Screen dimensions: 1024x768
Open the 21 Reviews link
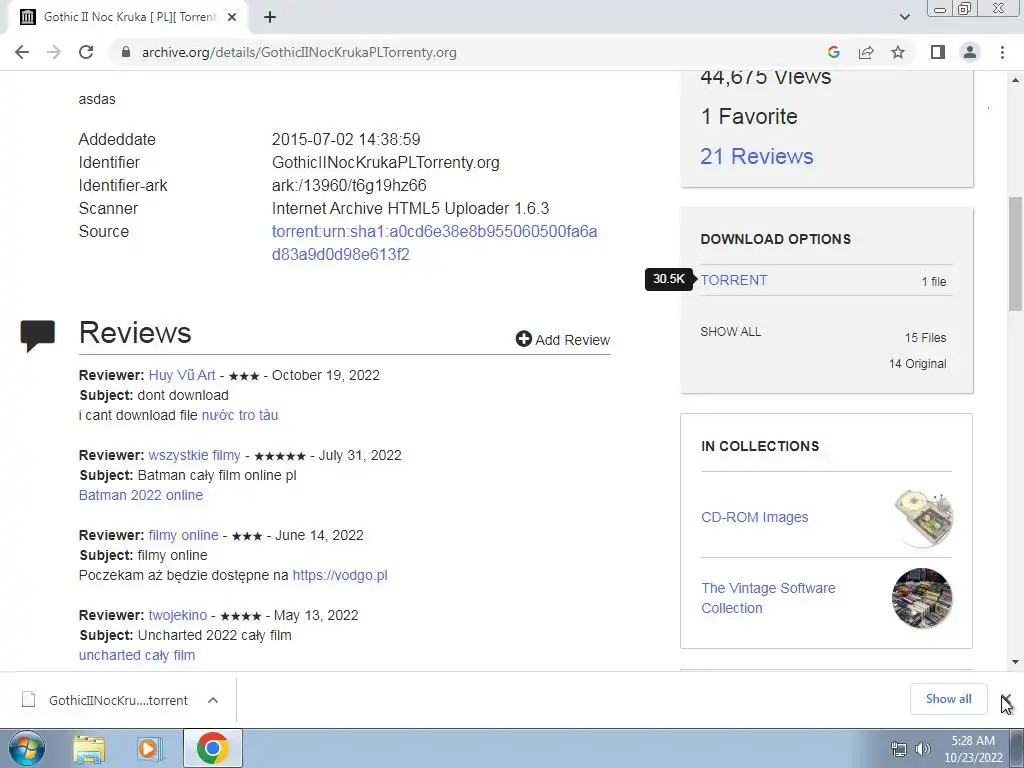pos(757,156)
